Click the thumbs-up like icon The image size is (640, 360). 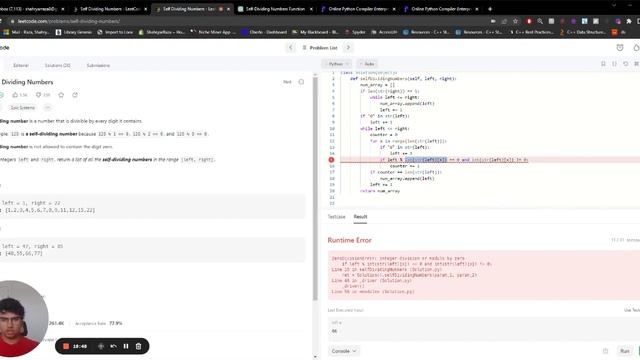15,95
